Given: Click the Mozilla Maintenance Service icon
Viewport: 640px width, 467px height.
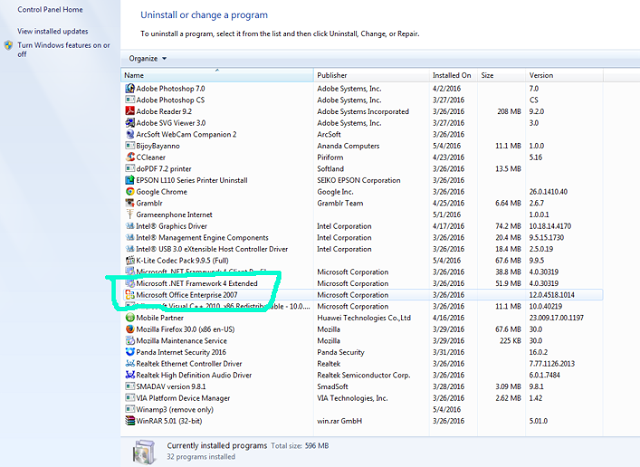Looking at the screenshot, I should (x=130, y=340).
